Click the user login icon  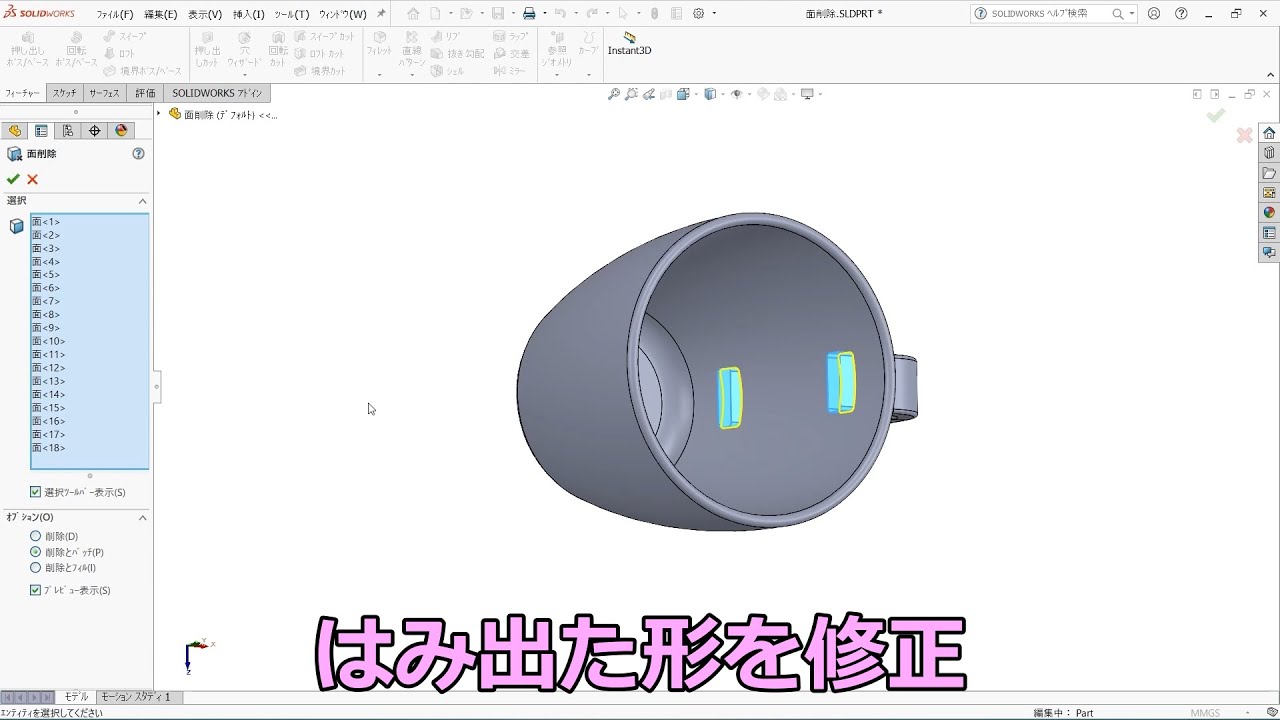pyautogui.click(x=1155, y=14)
